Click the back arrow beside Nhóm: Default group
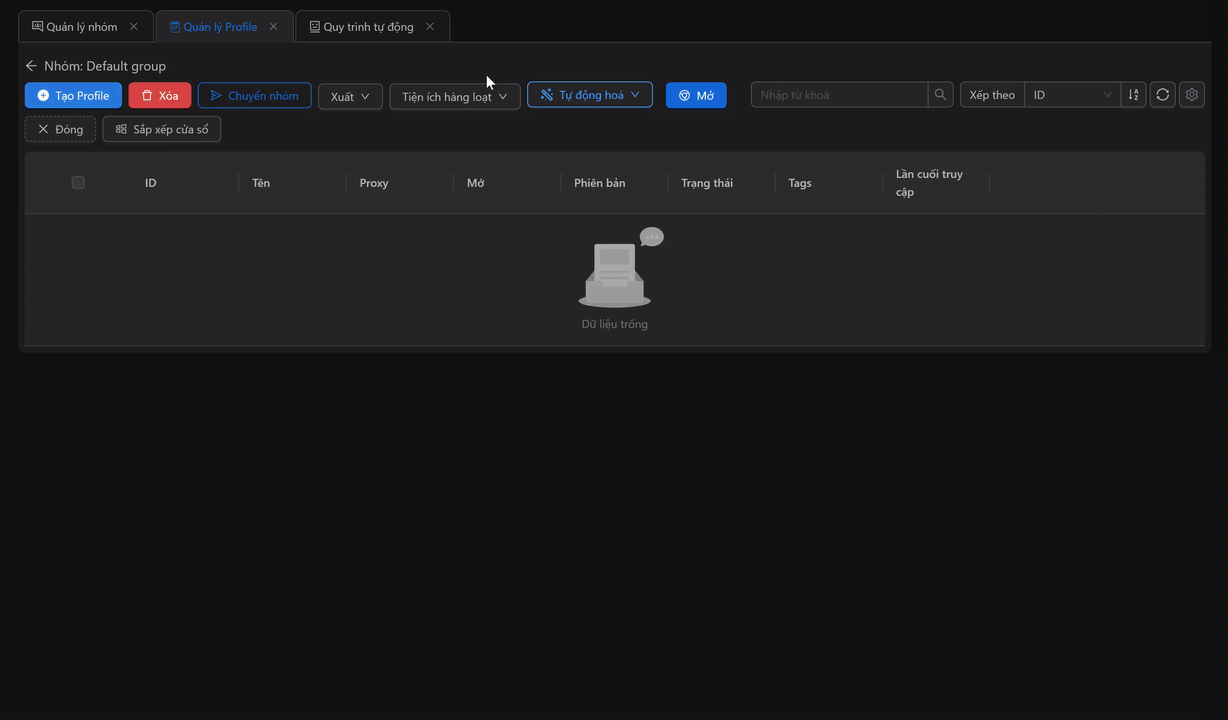This screenshot has width=1228, height=720. [31, 66]
